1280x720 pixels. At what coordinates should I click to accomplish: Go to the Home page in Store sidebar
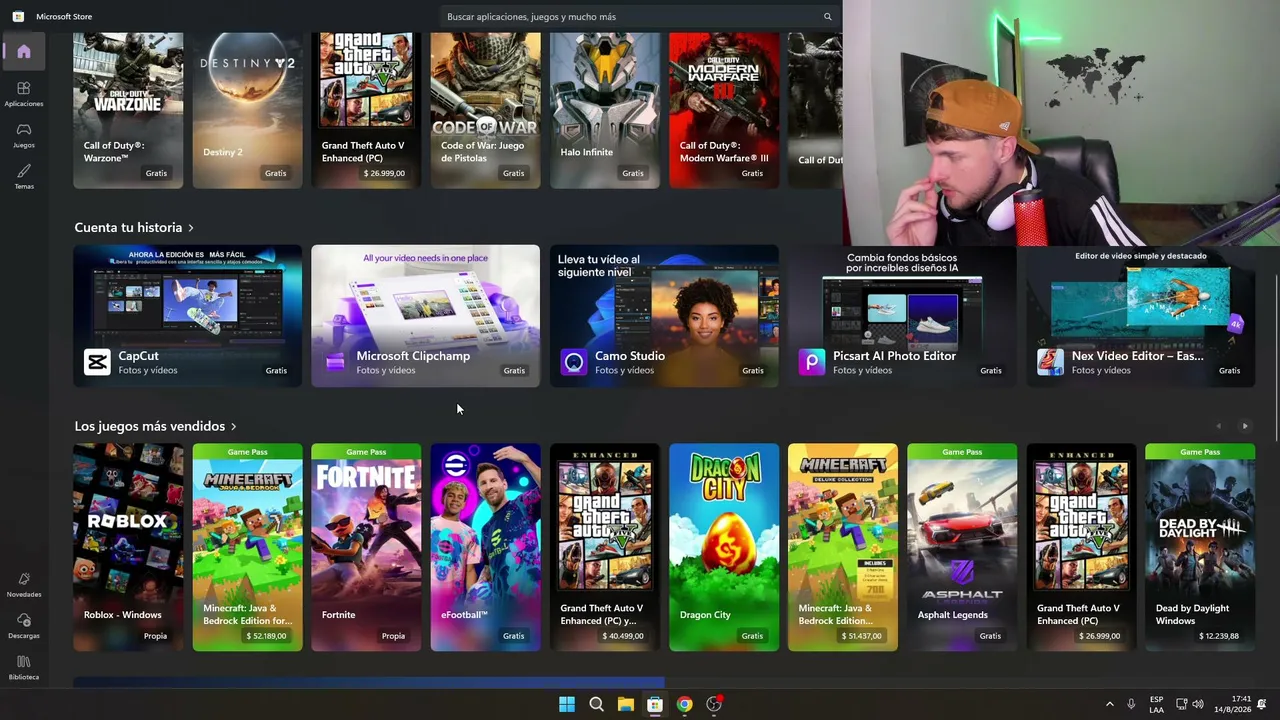coord(24,52)
